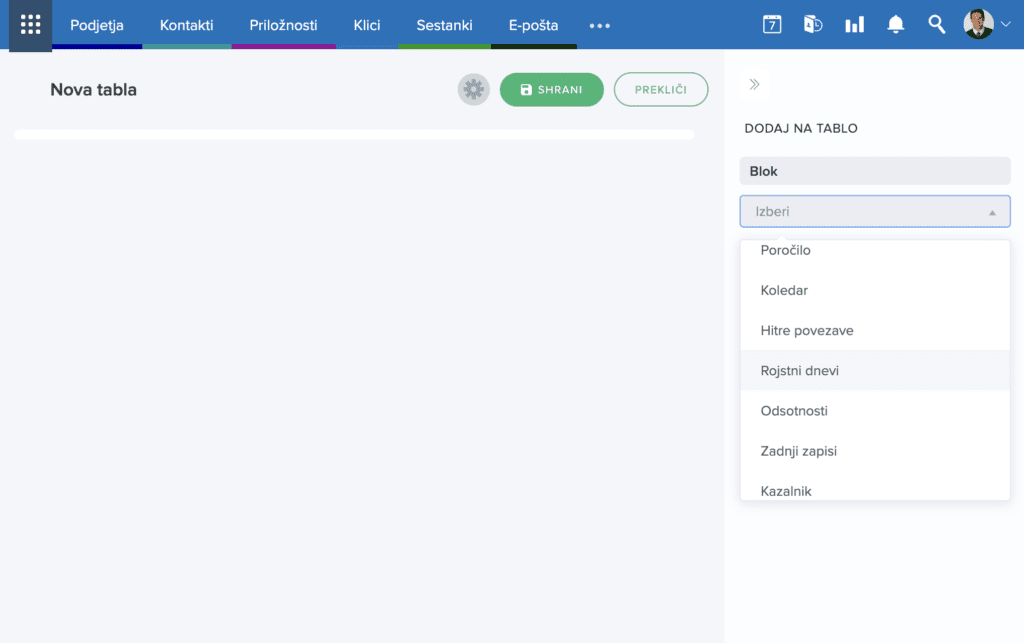Open board settings gear icon
Screen dimensions: 1024x643
coord(473,90)
